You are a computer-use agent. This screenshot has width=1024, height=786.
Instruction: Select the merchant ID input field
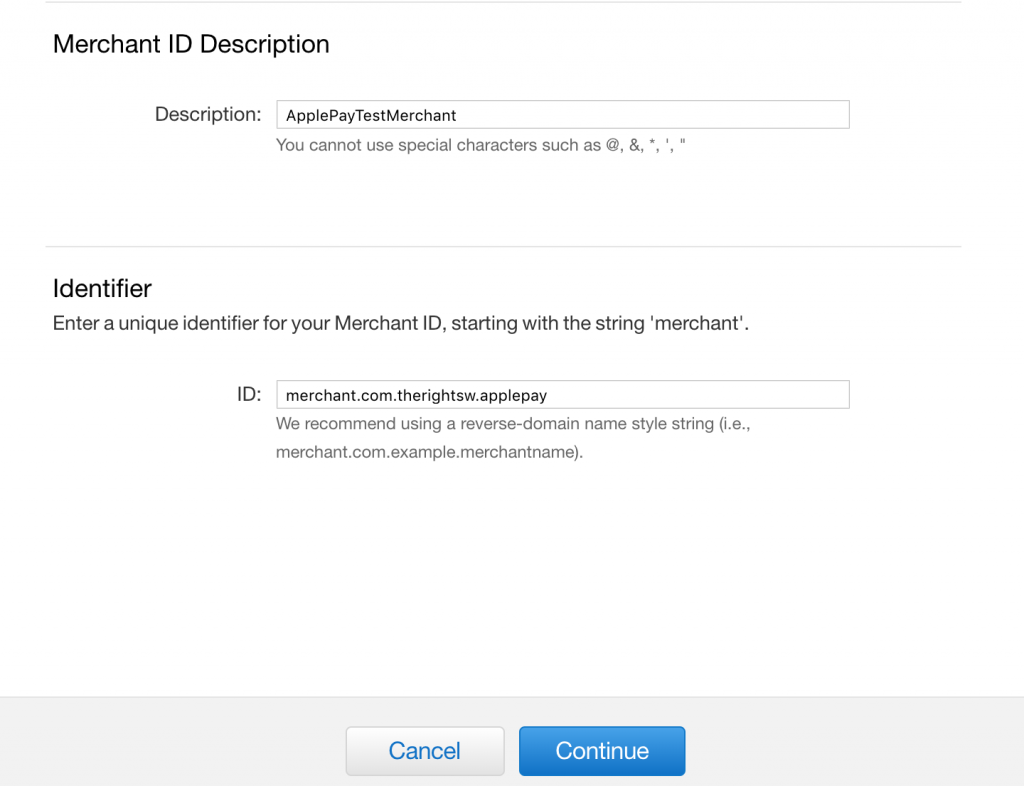click(x=562, y=394)
